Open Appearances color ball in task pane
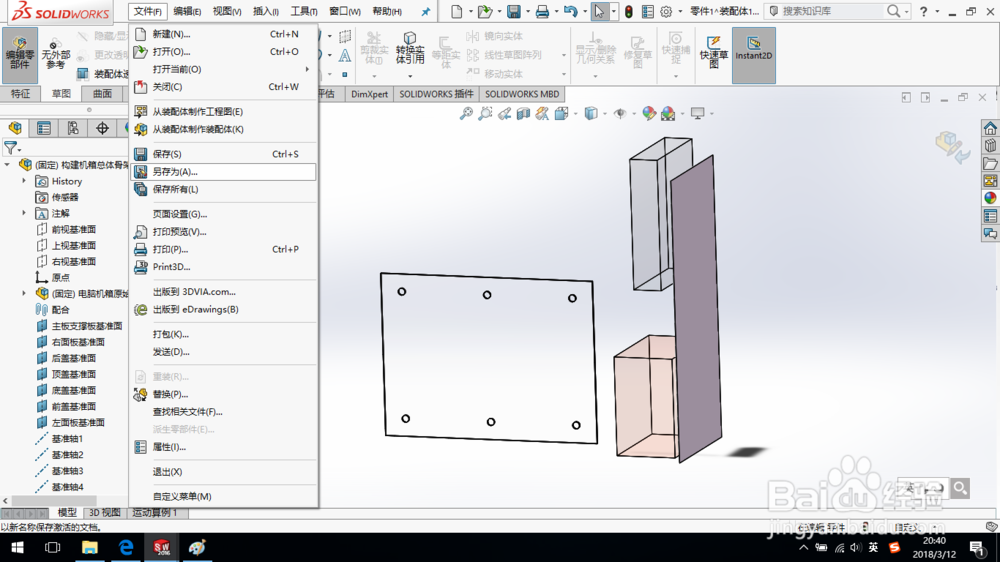The image size is (1000, 562). tap(990, 198)
